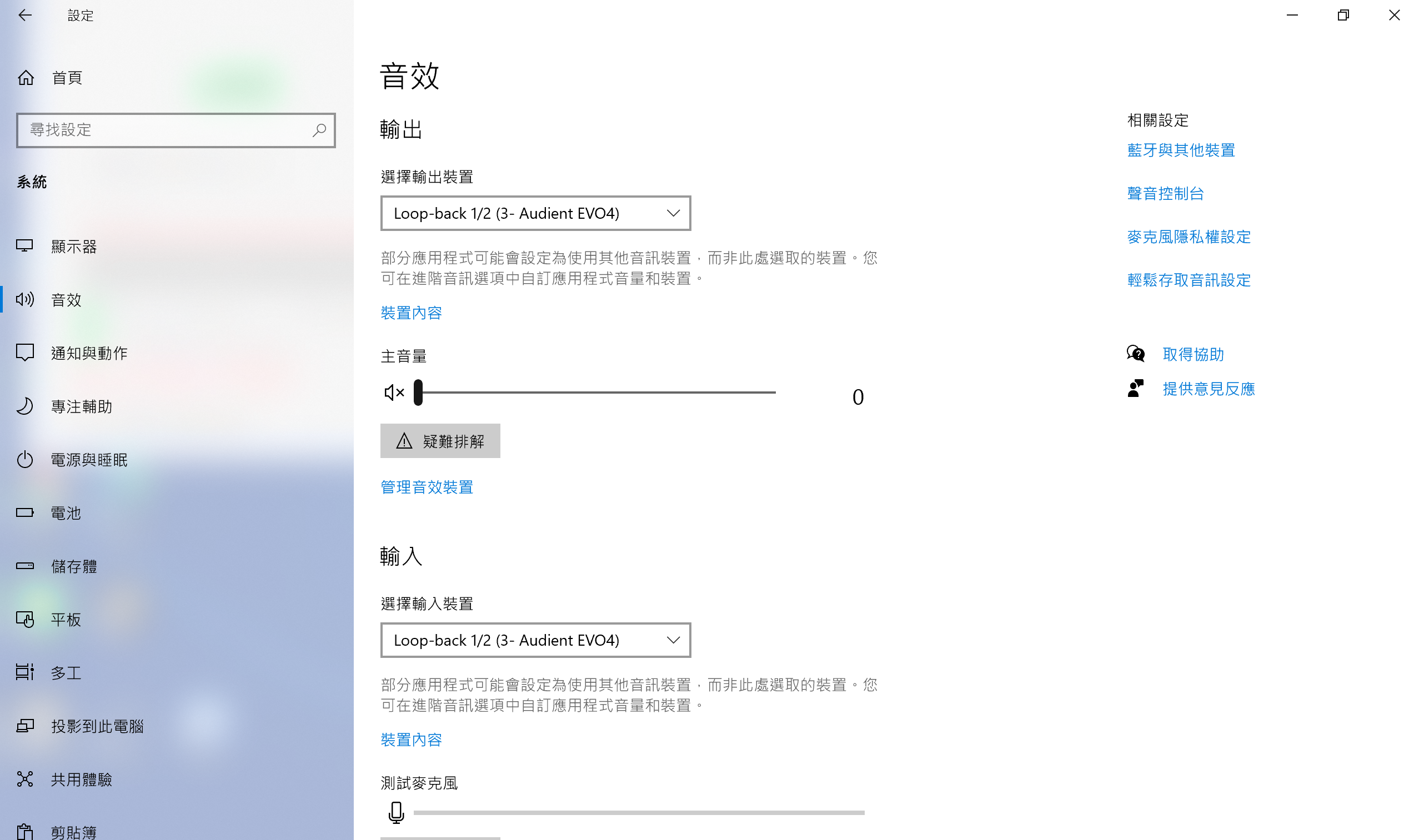Unmute via the muted speaker icon
Image resolution: width=1409 pixels, height=840 pixels.
[x=394, y=393]
